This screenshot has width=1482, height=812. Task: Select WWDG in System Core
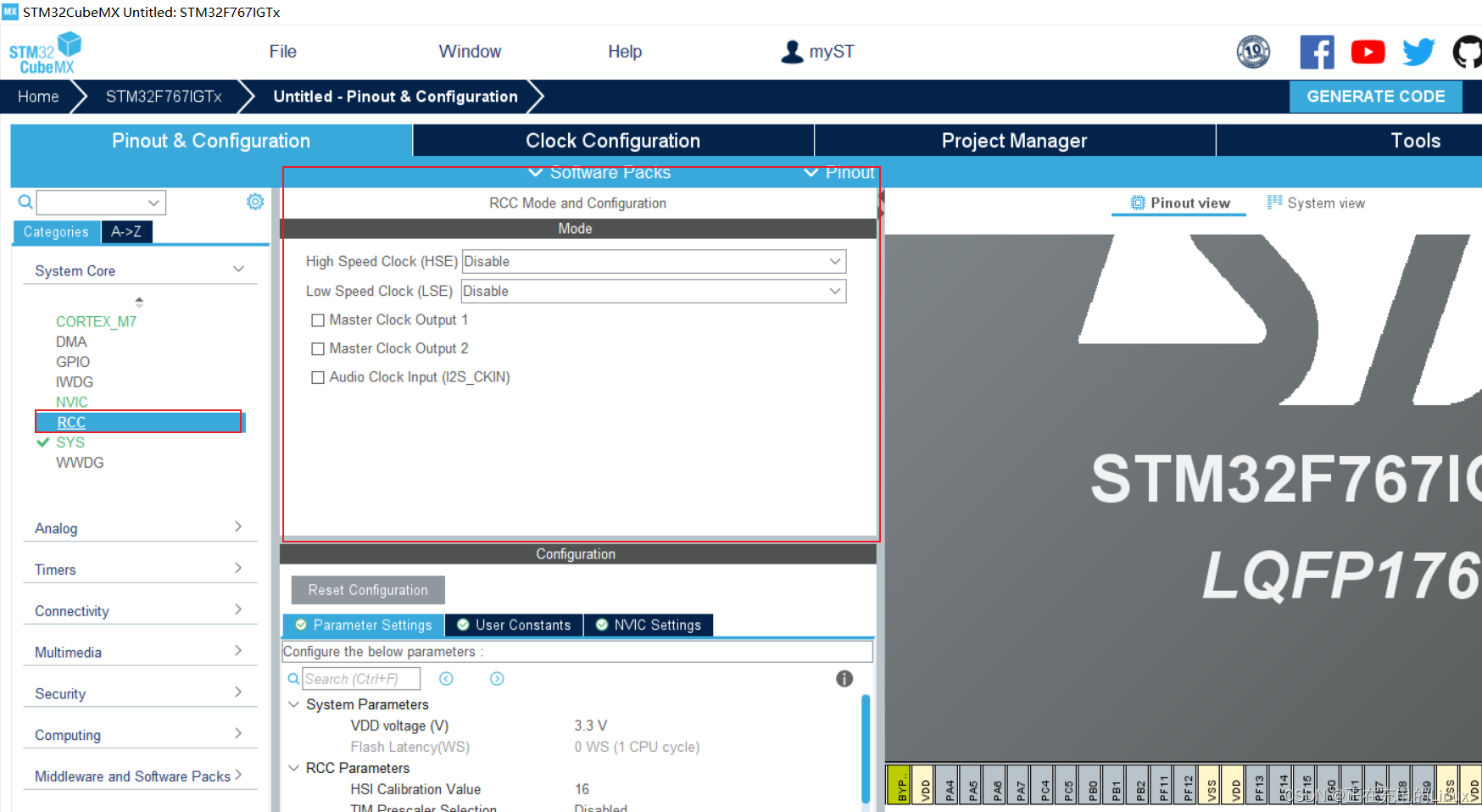80,463
